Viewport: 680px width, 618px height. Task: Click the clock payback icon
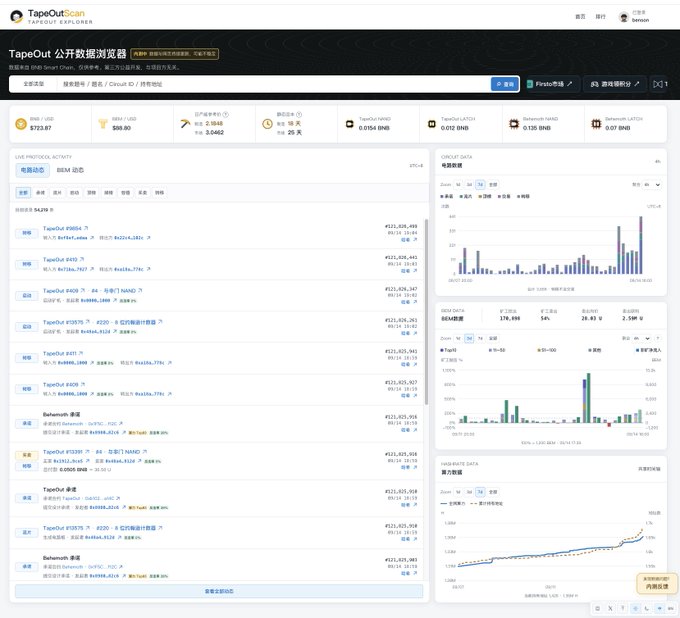click(x=267, y=124)
